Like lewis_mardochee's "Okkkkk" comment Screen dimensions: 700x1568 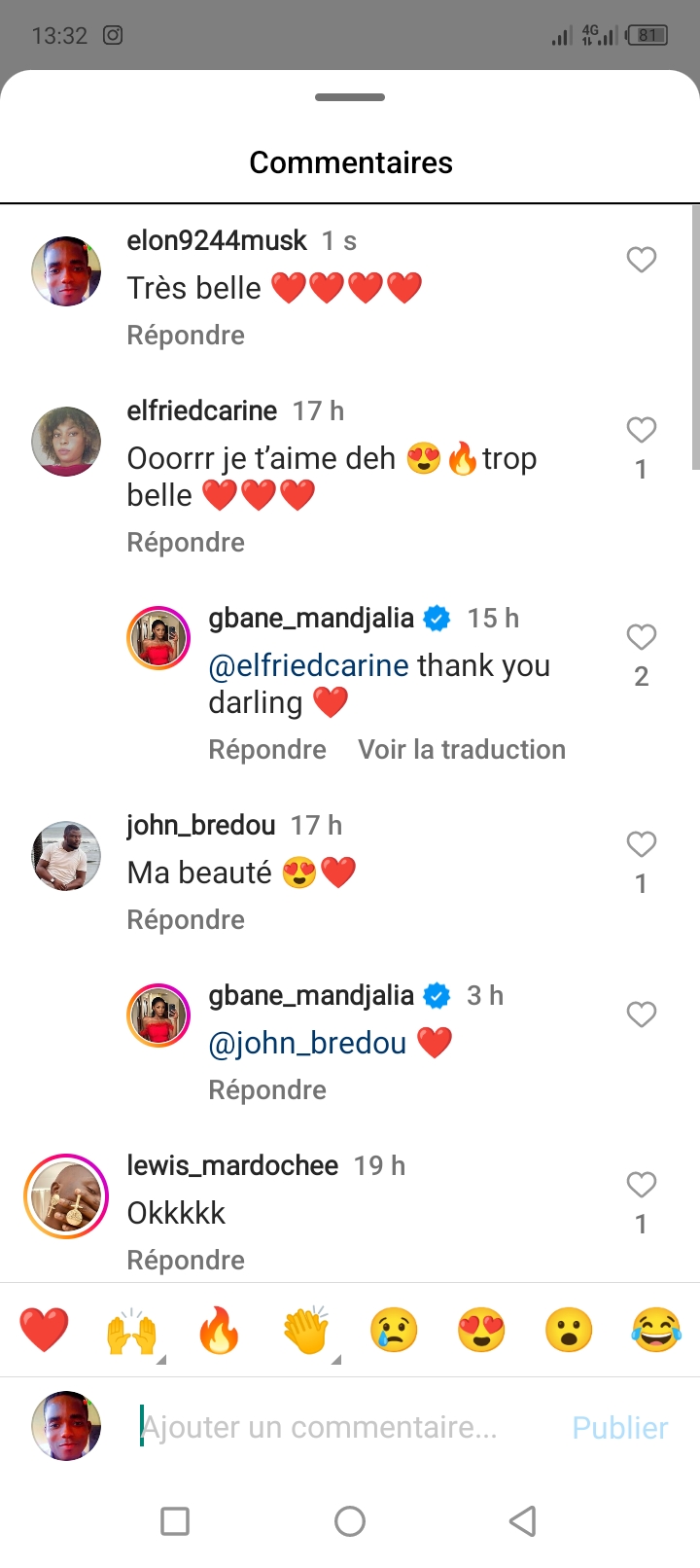tap(641, 1185)
